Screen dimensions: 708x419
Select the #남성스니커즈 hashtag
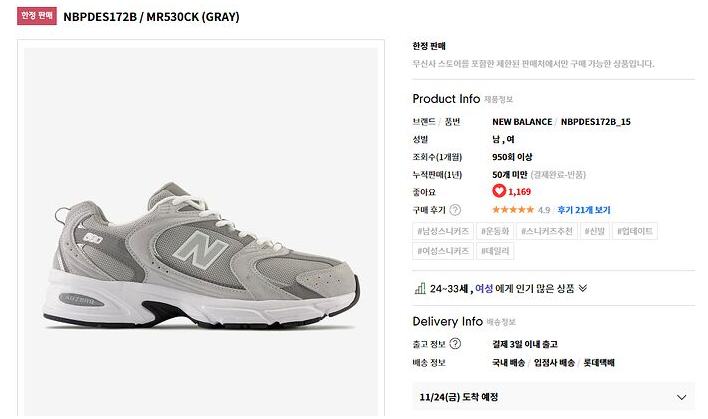[x=443, y=231]
